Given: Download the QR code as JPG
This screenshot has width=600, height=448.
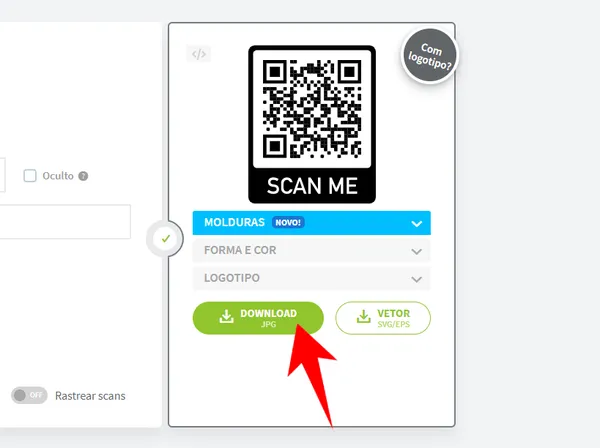Looking at the screenshot, I should tap(258, 318).
